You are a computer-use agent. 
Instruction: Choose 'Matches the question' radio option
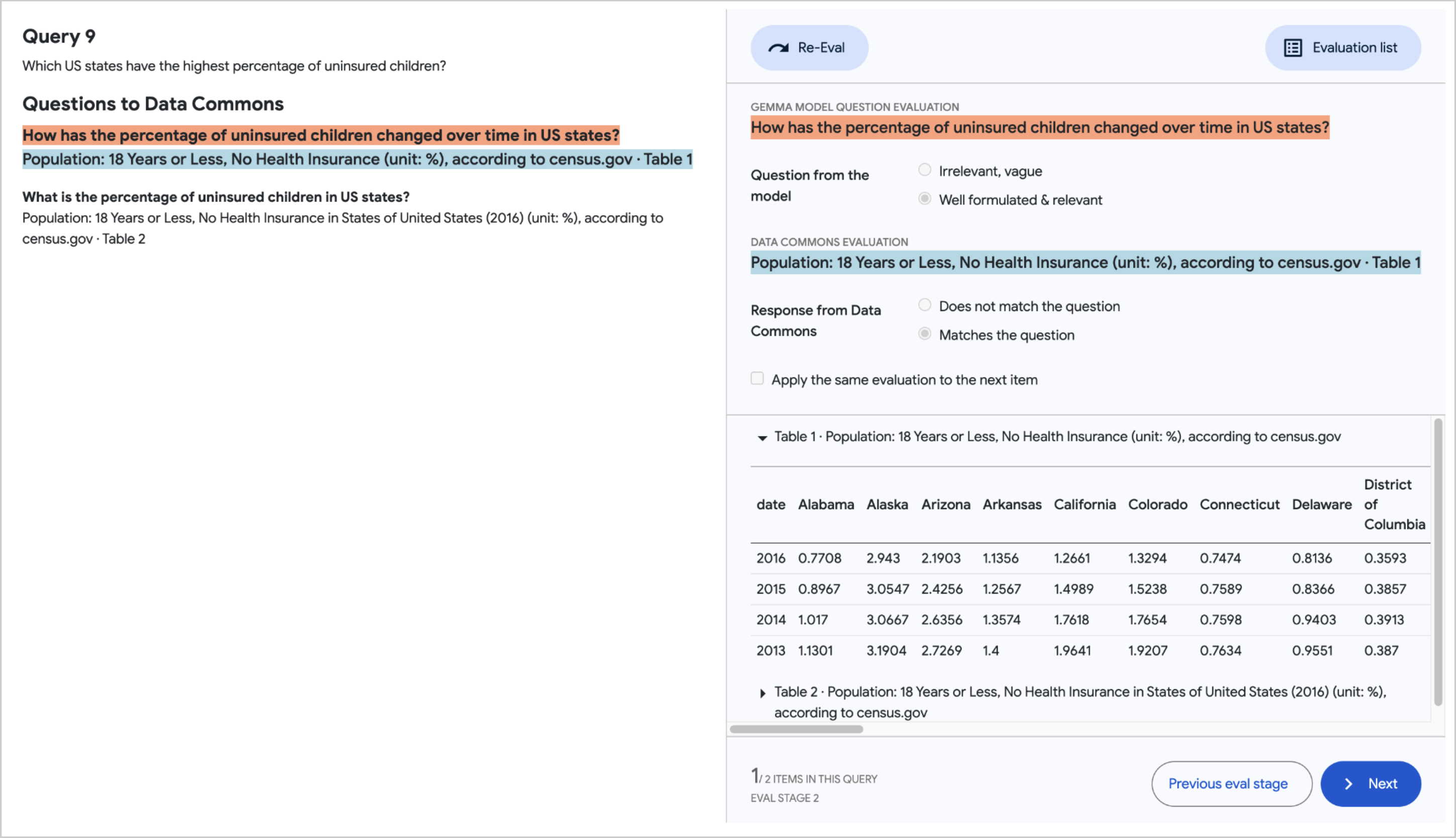(x=924, y=335)
